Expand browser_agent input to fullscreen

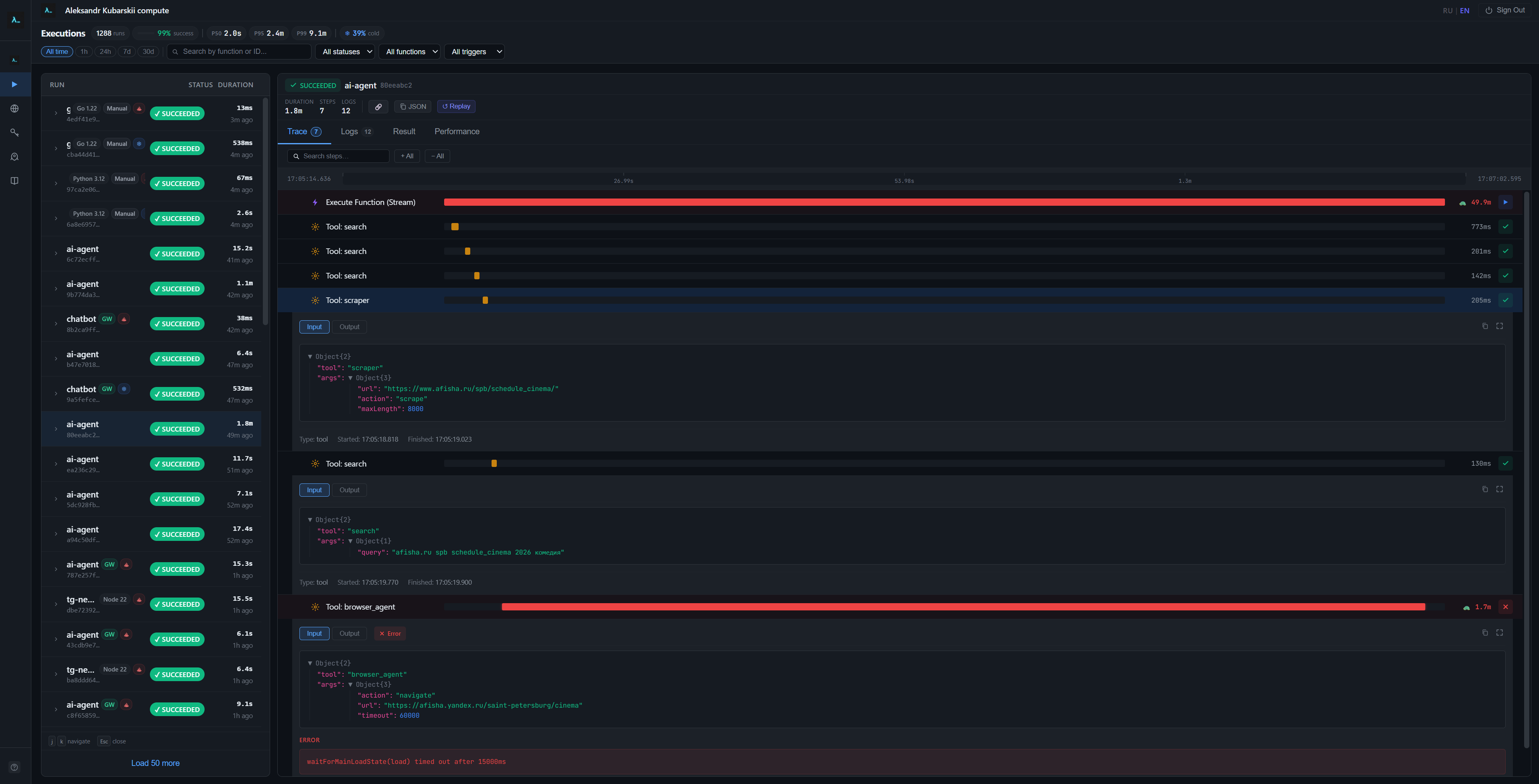pyautogui.click(x=1499, y=633)
